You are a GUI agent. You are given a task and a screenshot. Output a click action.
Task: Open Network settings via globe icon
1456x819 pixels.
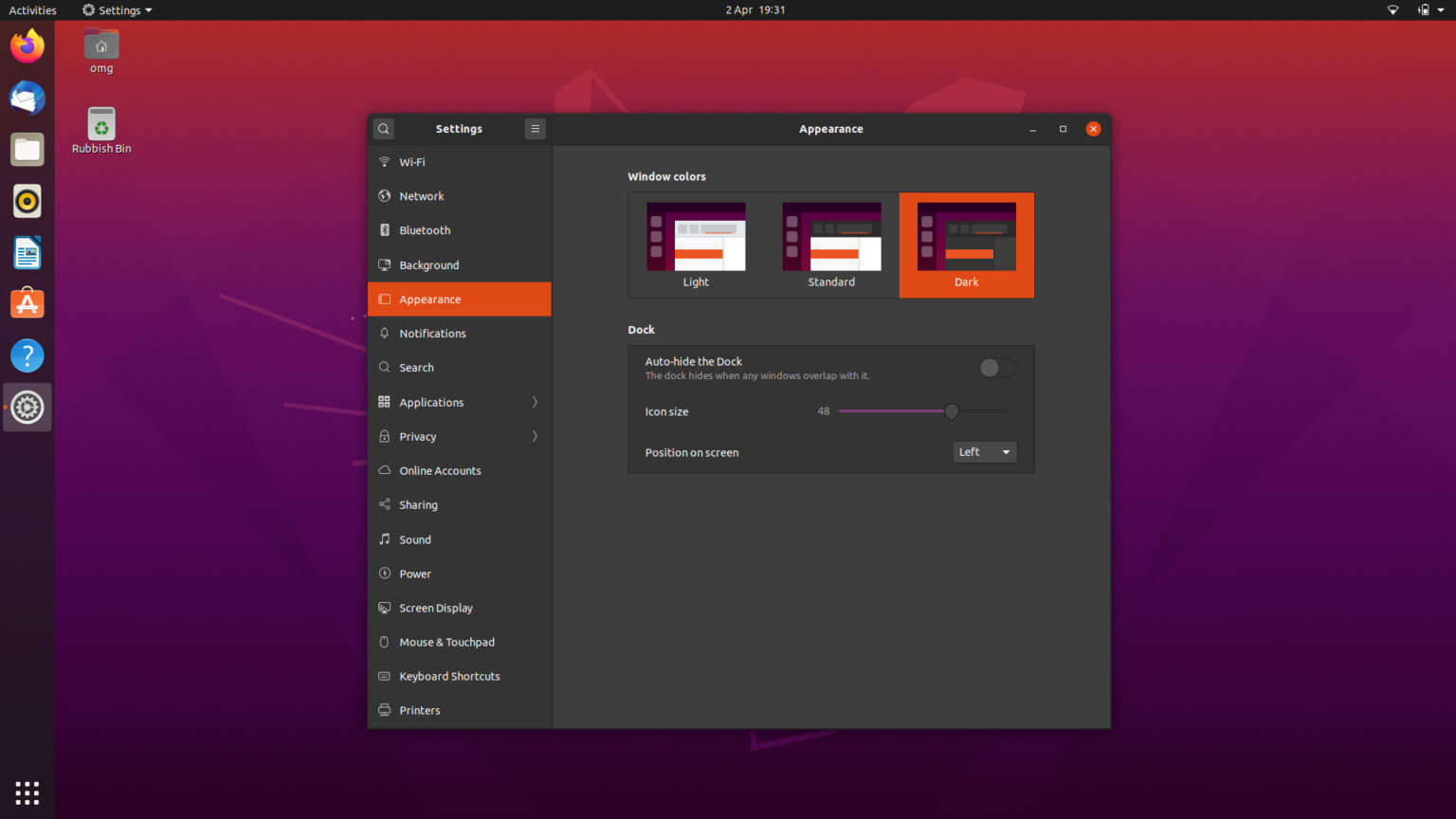385,195
